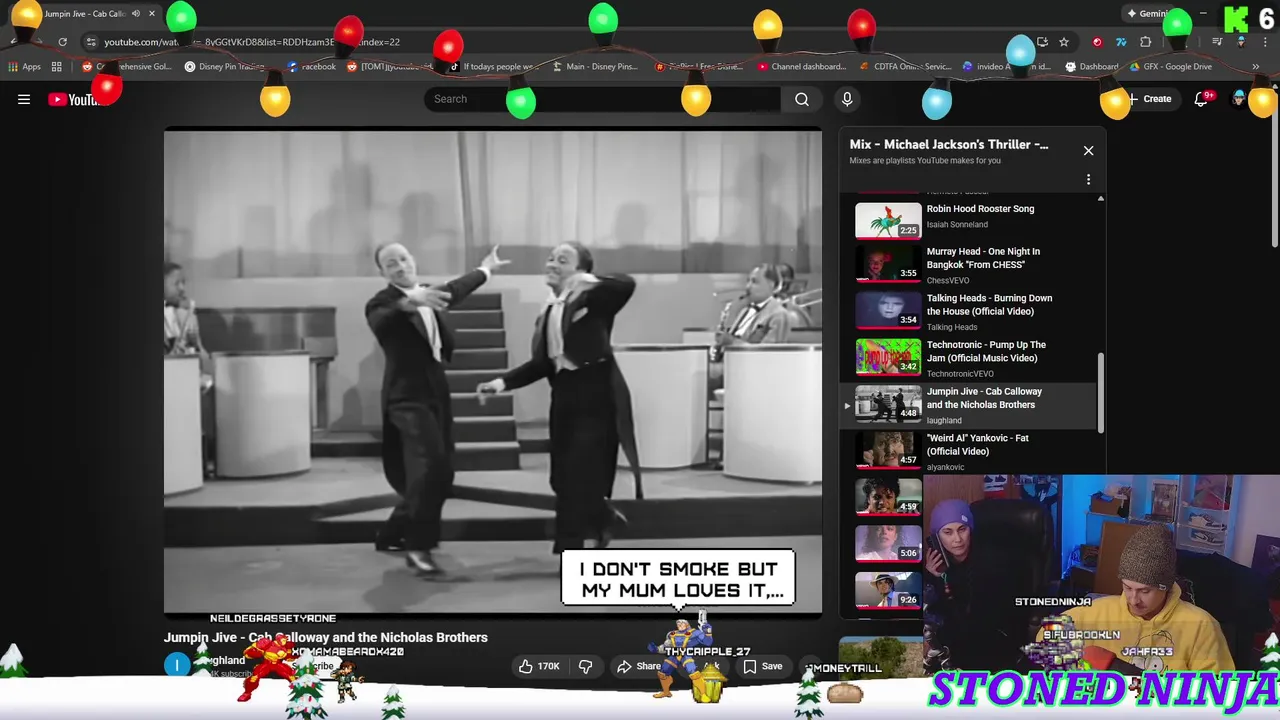Bookmark this page with the star icon
Viewport: 1280px width, 720px height.
point(1064,42)
